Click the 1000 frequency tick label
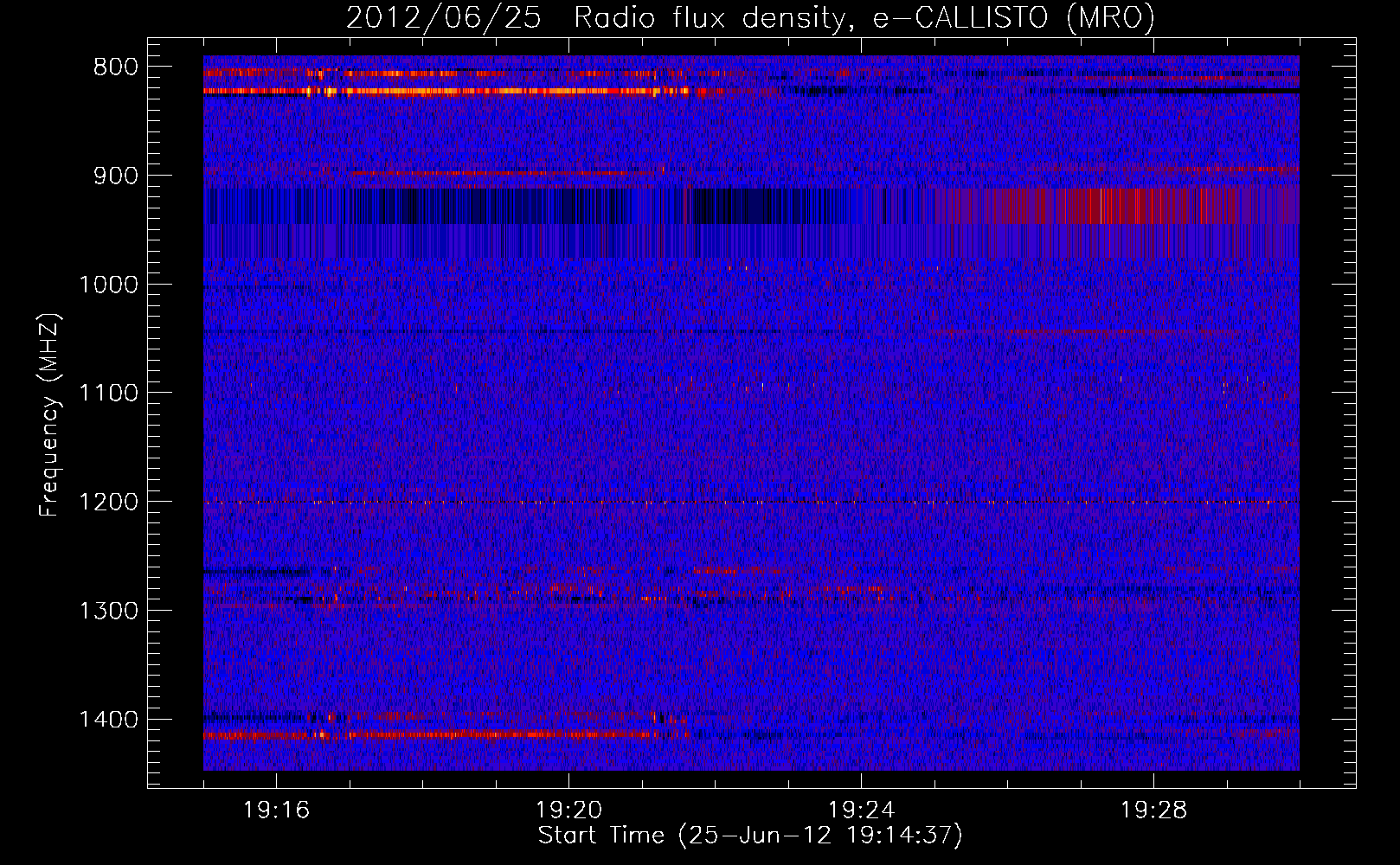 click(108, 285)
